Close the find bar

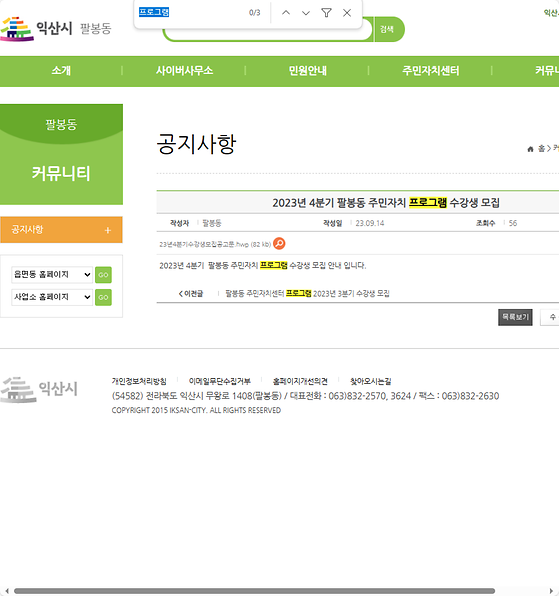347,13
